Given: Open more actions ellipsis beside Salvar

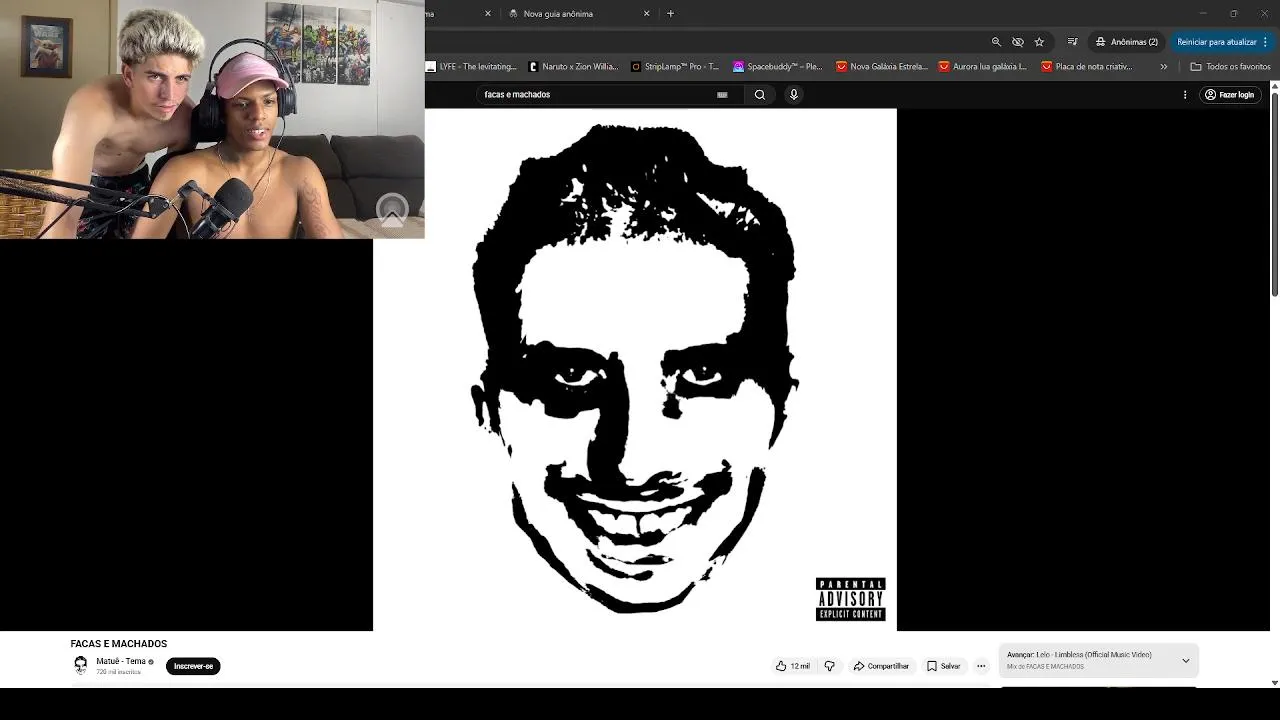Looking at the screenshot, I should [x=981, y=666].
